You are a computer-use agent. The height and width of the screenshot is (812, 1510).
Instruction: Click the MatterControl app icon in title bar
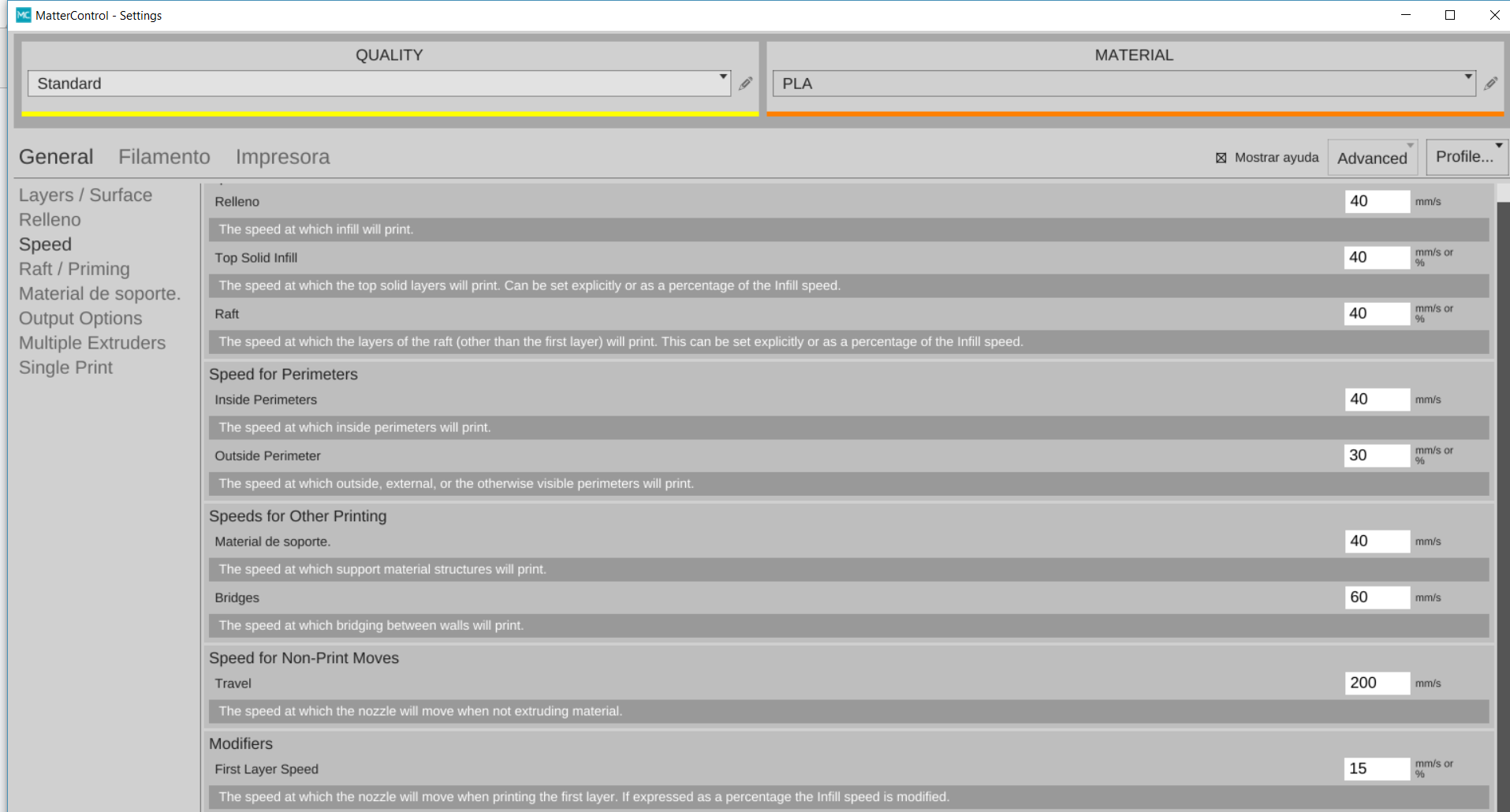tap(24, 15)
